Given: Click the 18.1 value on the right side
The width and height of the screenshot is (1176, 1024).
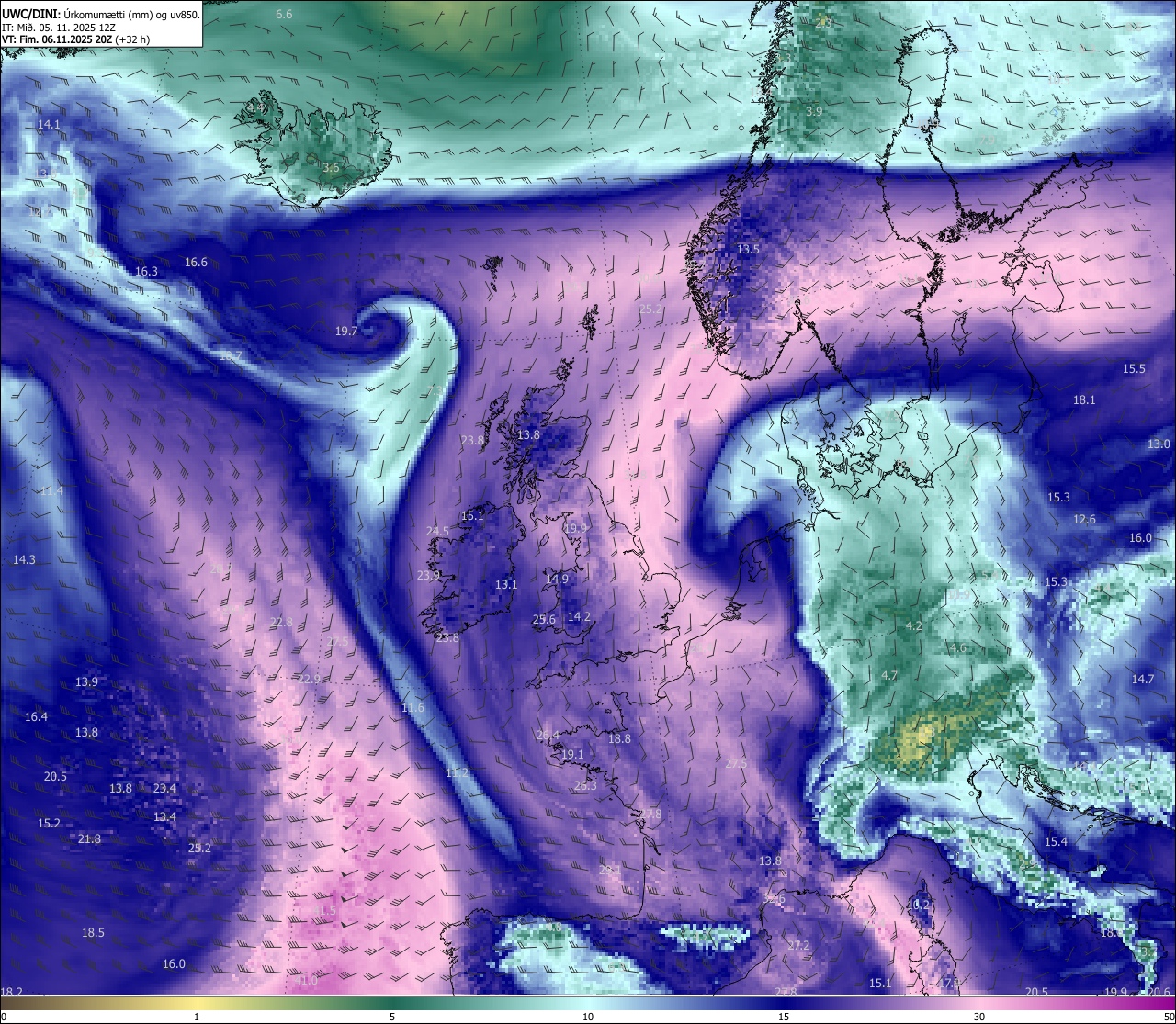Looking at the screenshot, I should point(1085,399).
